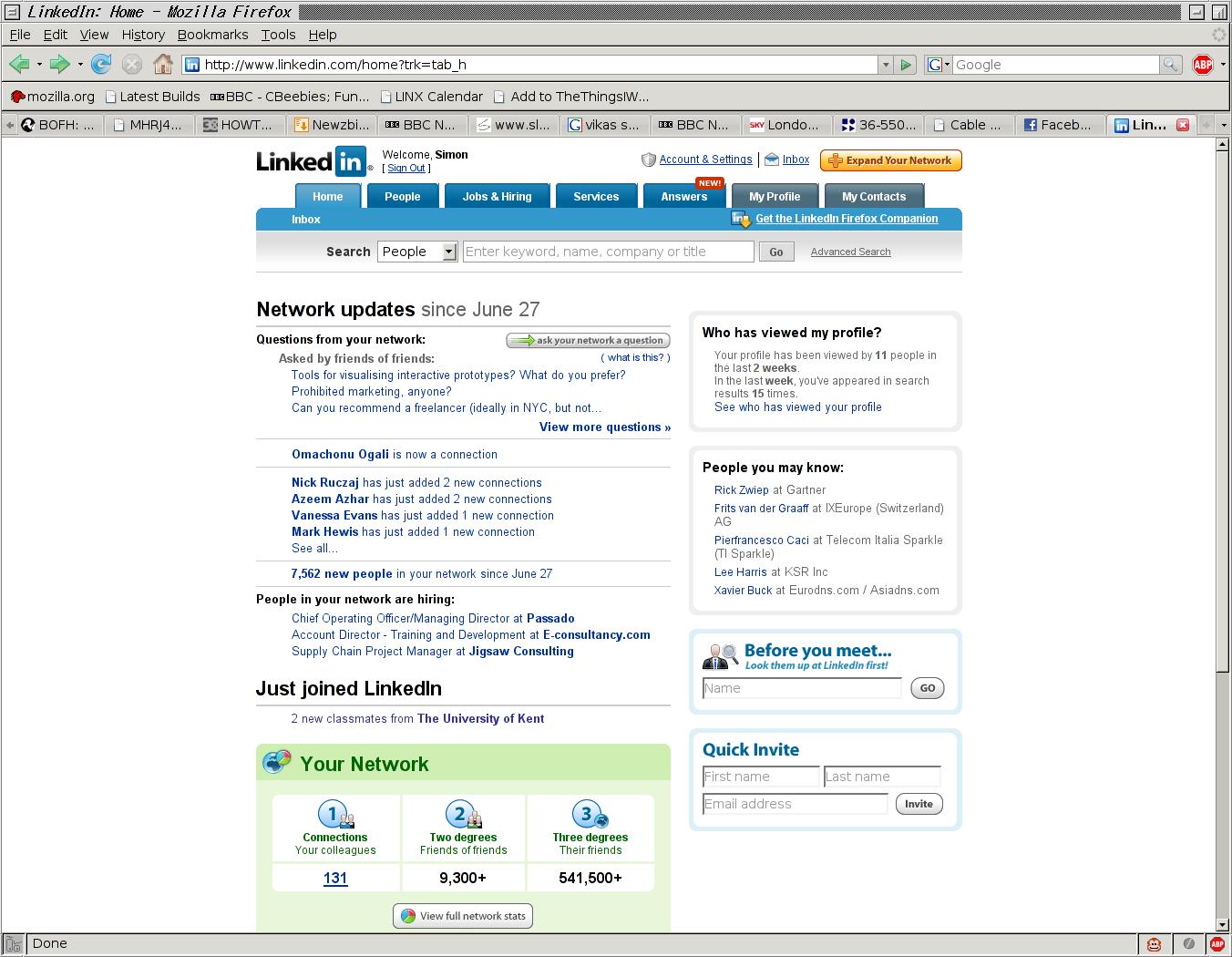Click the Expand Your Network button
1232x957 pixels.
tap(890, 160)
